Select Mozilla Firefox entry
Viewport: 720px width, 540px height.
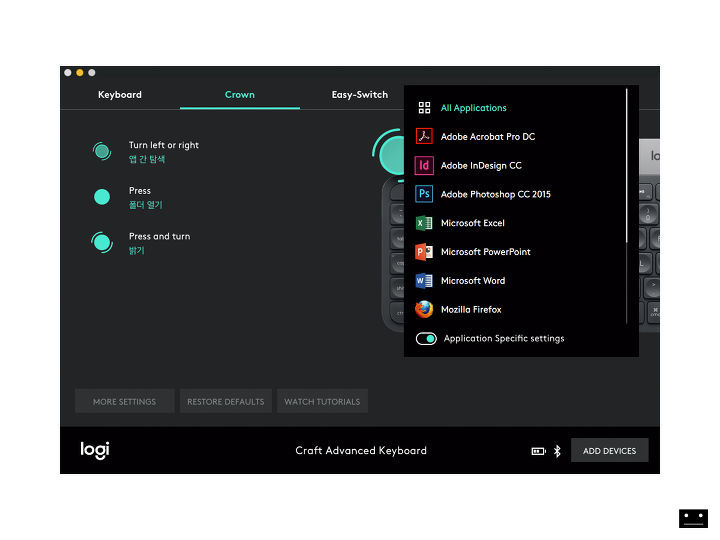tap(471, 309)
